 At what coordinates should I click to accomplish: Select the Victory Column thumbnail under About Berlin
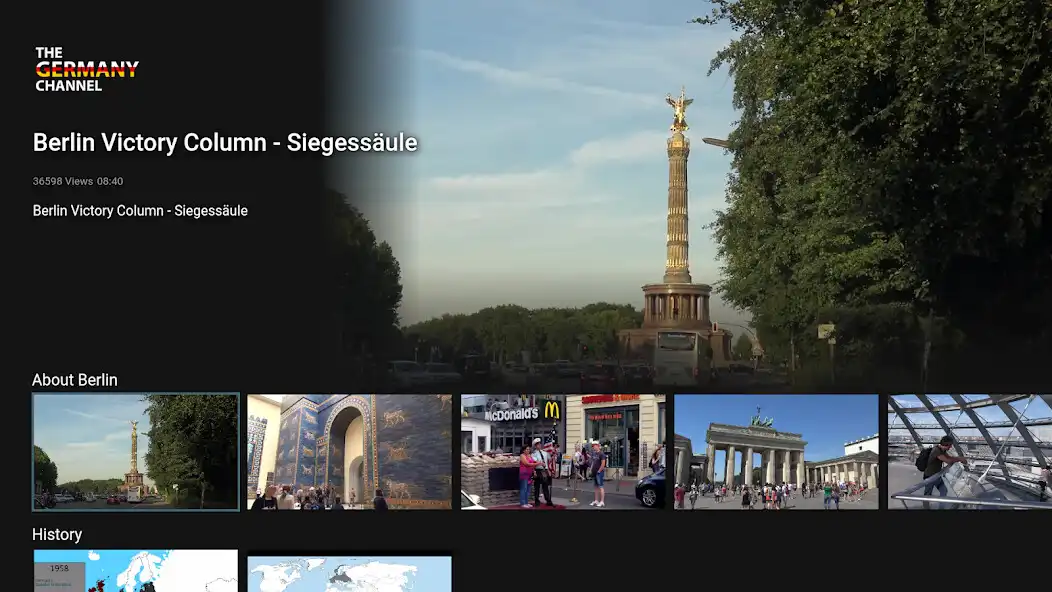point(135,451)
